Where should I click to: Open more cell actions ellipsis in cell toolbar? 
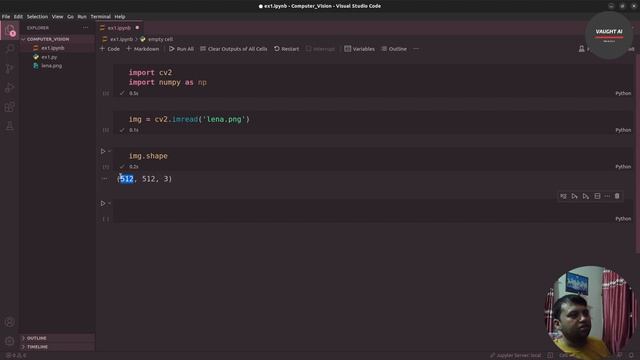[x=607, y=196]
